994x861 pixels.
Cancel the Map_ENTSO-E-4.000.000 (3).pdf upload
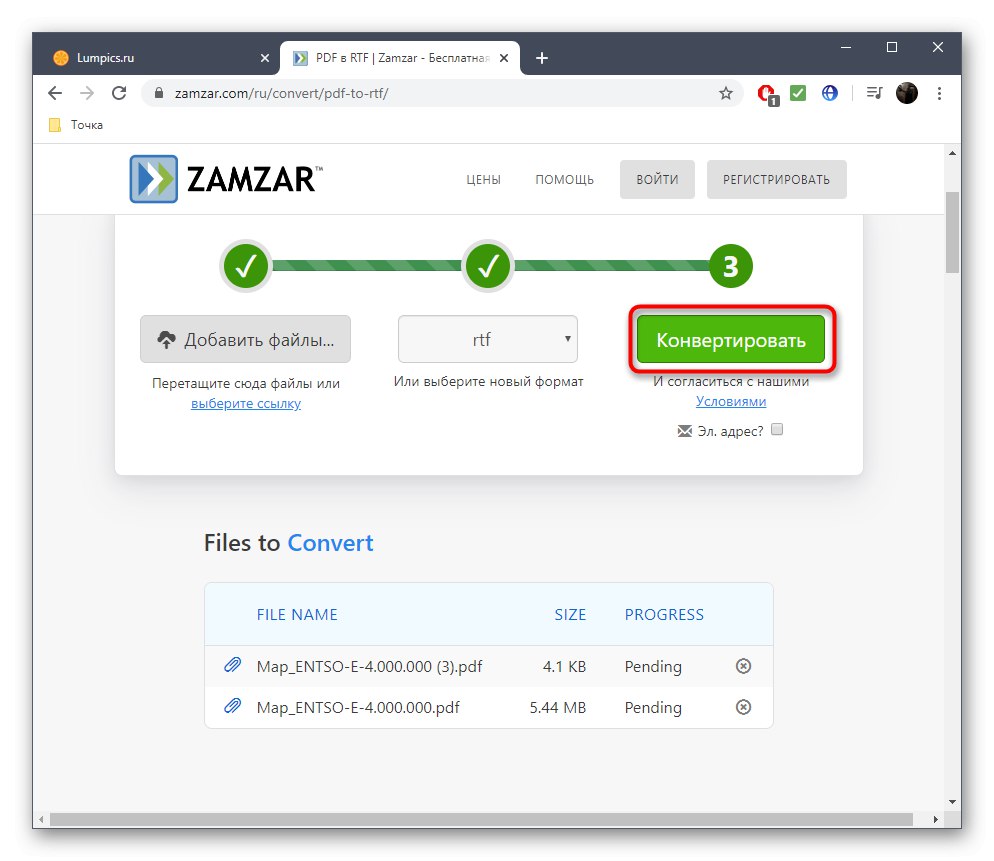pyautogui.click(x=743, y=666)
